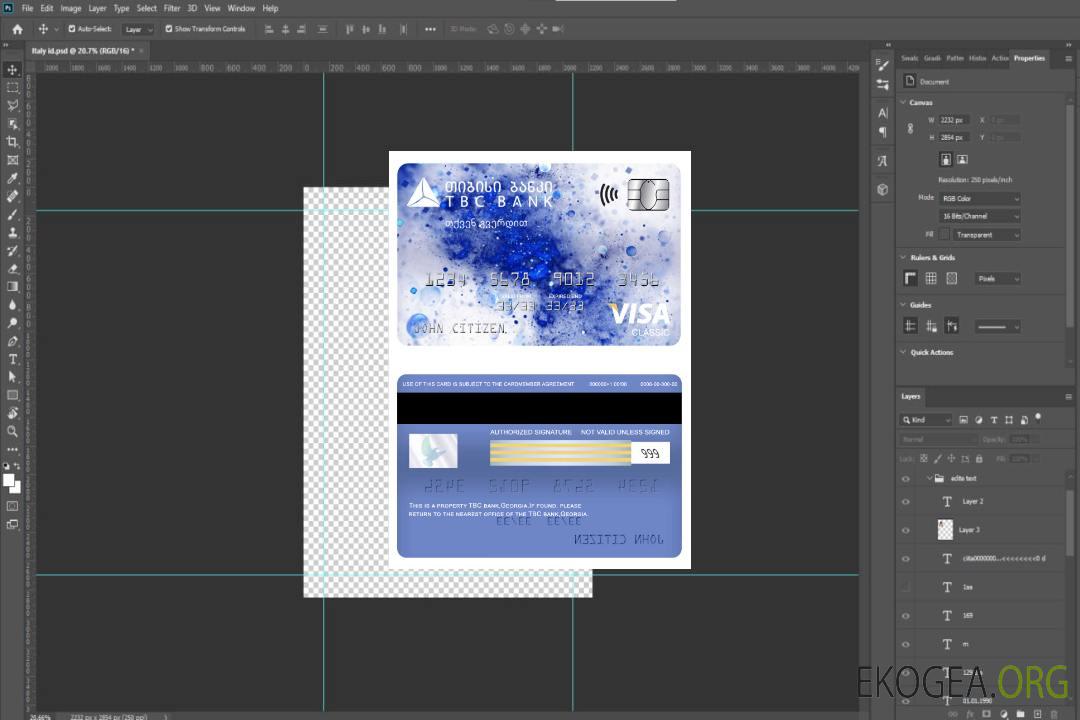1080x720 pixels.
Task: Show the hidden '1se' text layer
Action: tap(906, 587)
